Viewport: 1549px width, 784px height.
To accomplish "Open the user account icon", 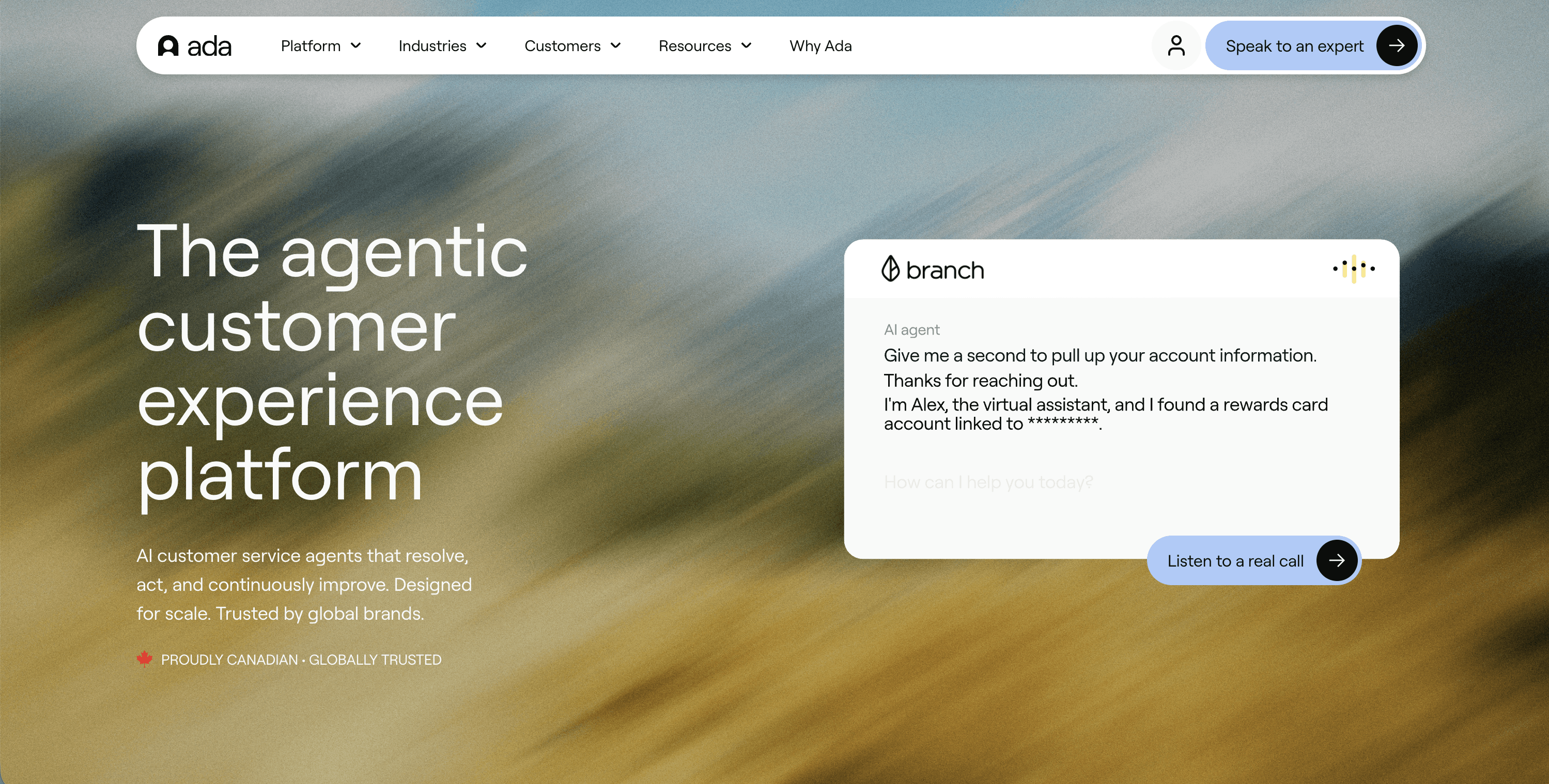I will tap(1176, 45).
